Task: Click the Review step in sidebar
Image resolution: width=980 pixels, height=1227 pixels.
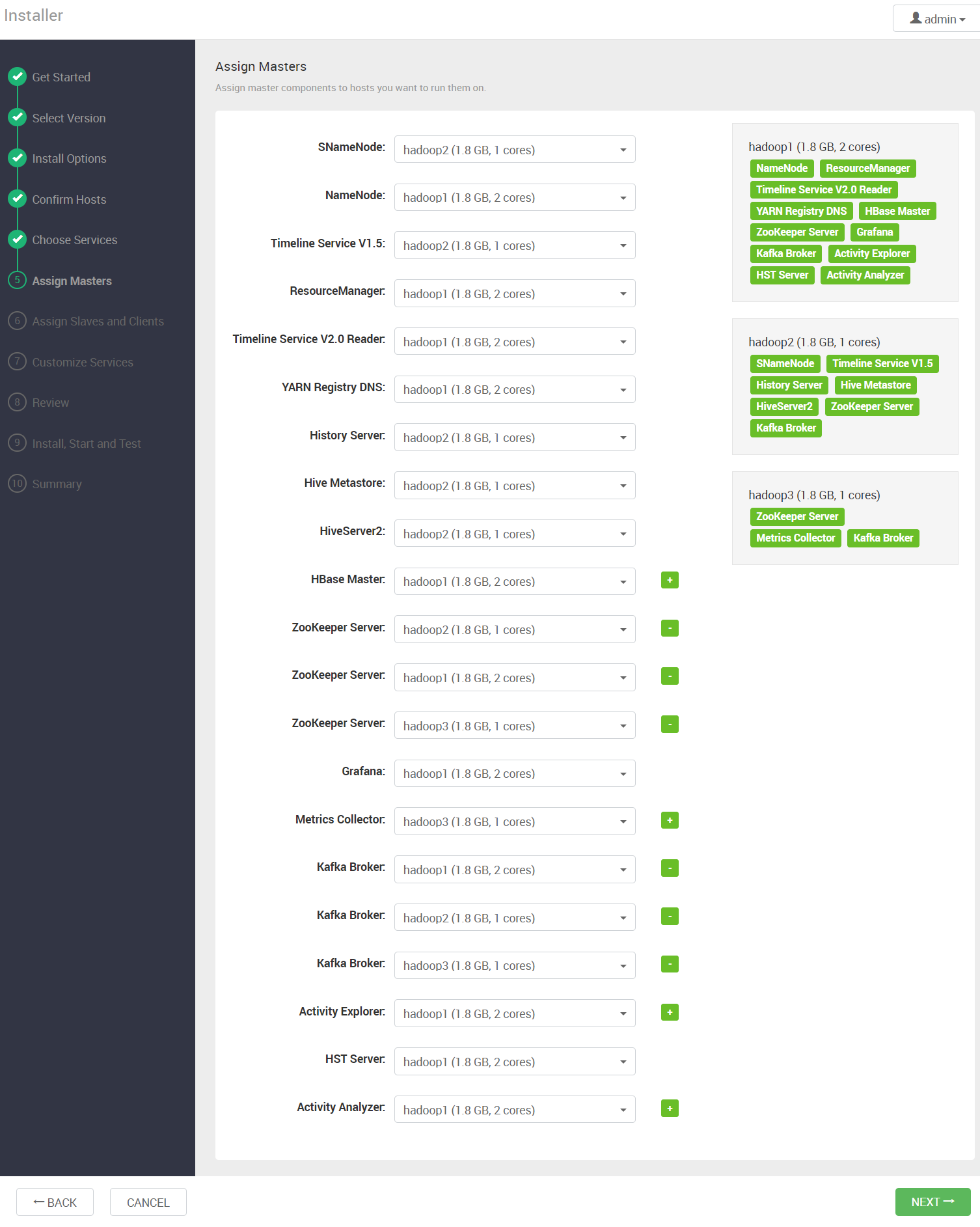Action: (51, 402)
